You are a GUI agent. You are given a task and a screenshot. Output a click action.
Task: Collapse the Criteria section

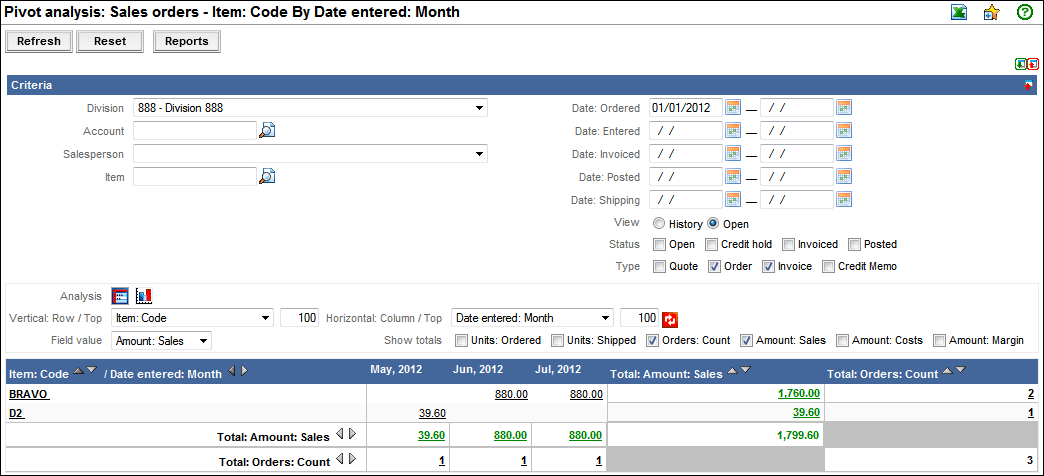pos(1027,86)
